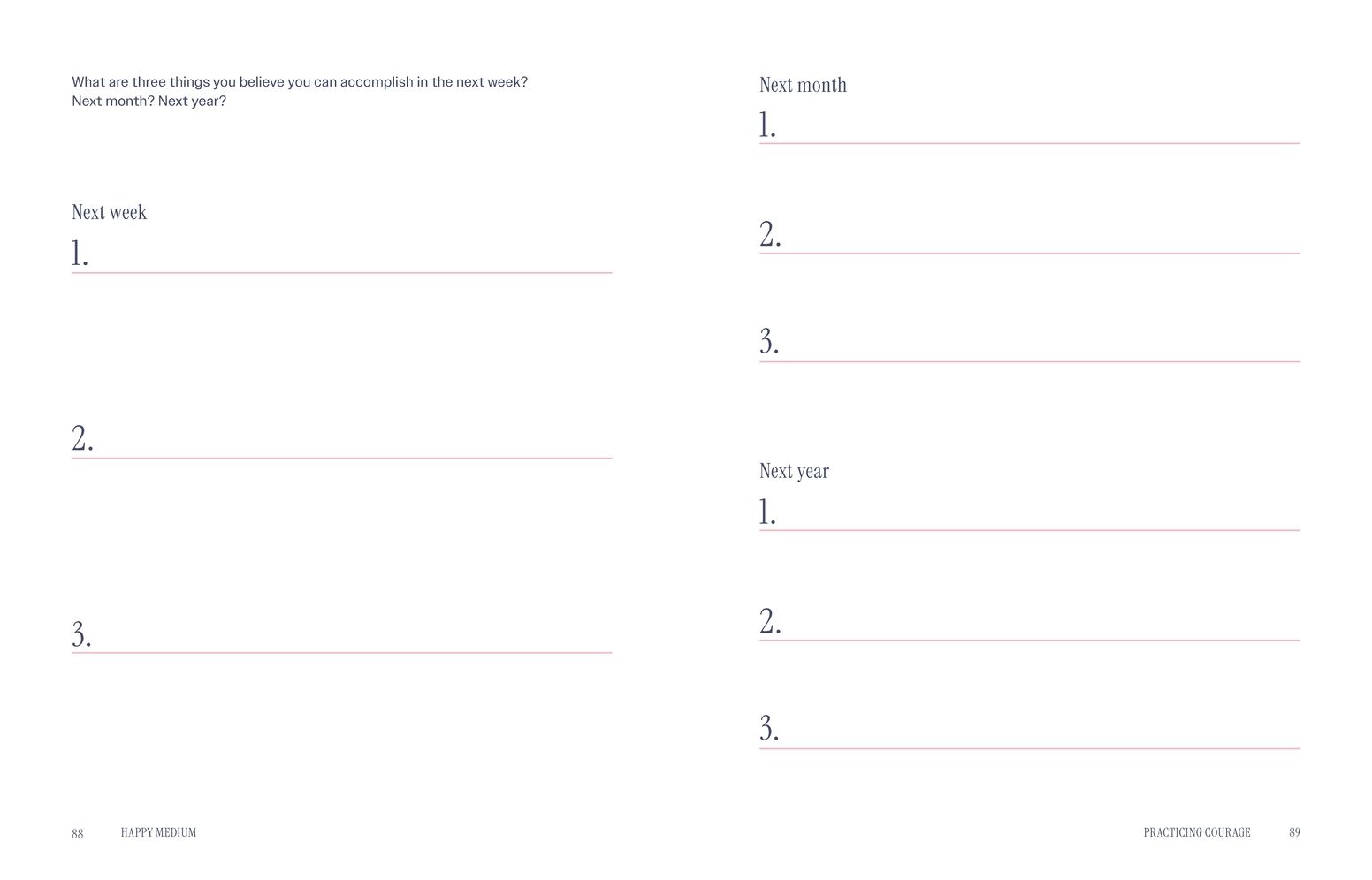Click the PRACTICING COURAGE footer title
The height and width of the screenshot is (880, 1372).
(x=1196, y=832)
